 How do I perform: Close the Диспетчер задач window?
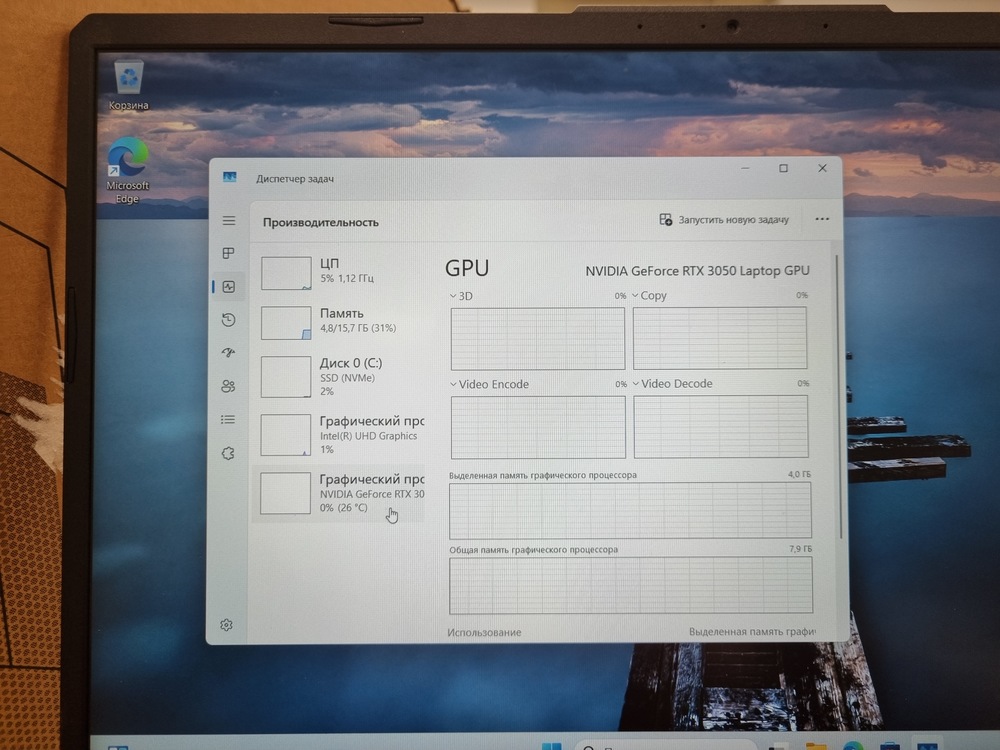coord(822,168)
